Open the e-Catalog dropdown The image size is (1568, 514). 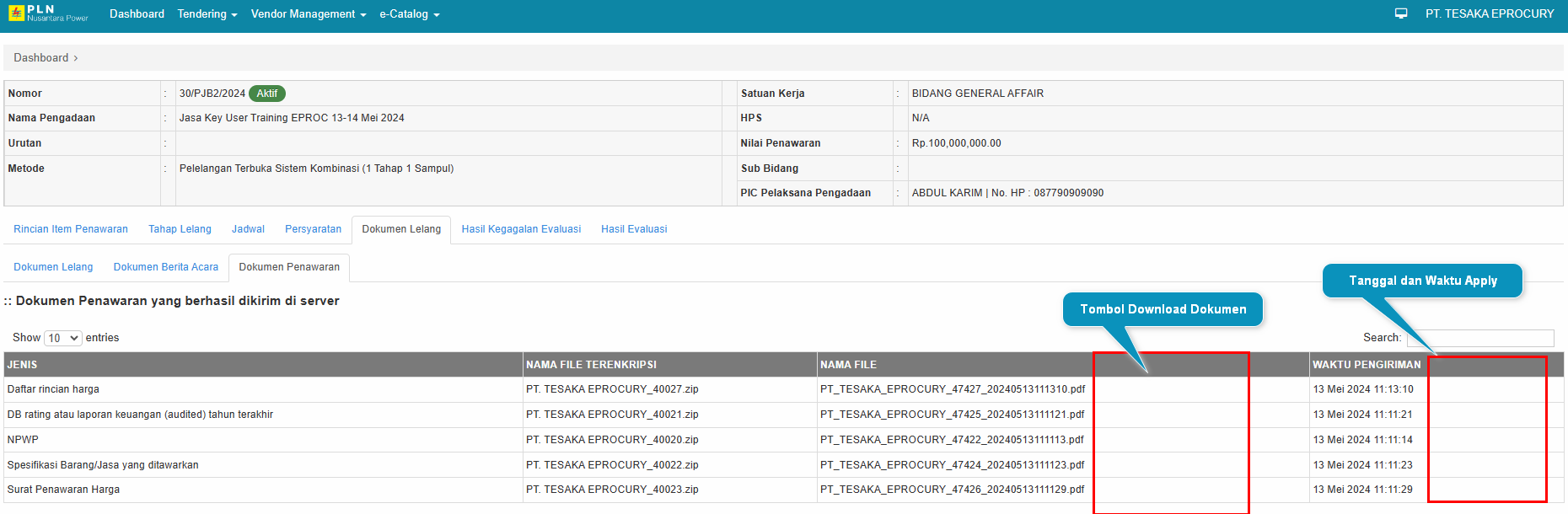409,14
